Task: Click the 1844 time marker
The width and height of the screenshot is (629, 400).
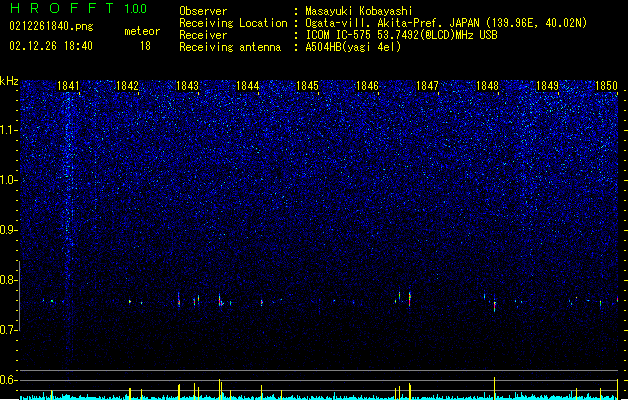Action: point(248,86)
